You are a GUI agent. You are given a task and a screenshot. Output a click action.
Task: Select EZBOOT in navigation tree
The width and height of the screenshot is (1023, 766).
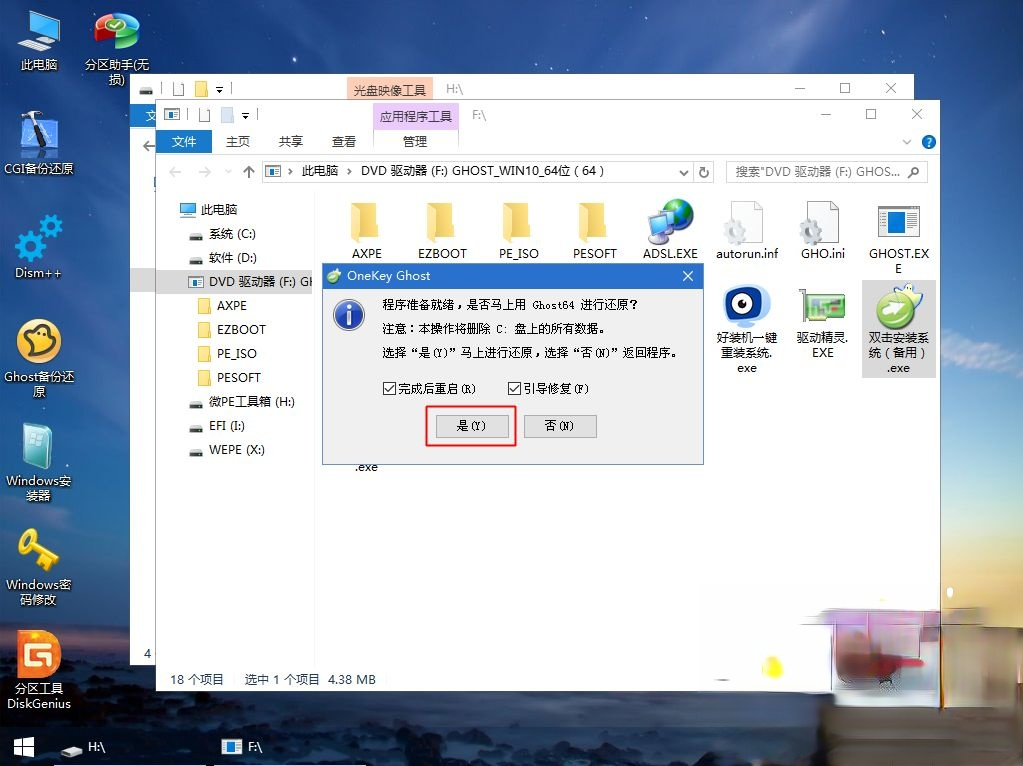pyautogui.click(x=232, y=329)
